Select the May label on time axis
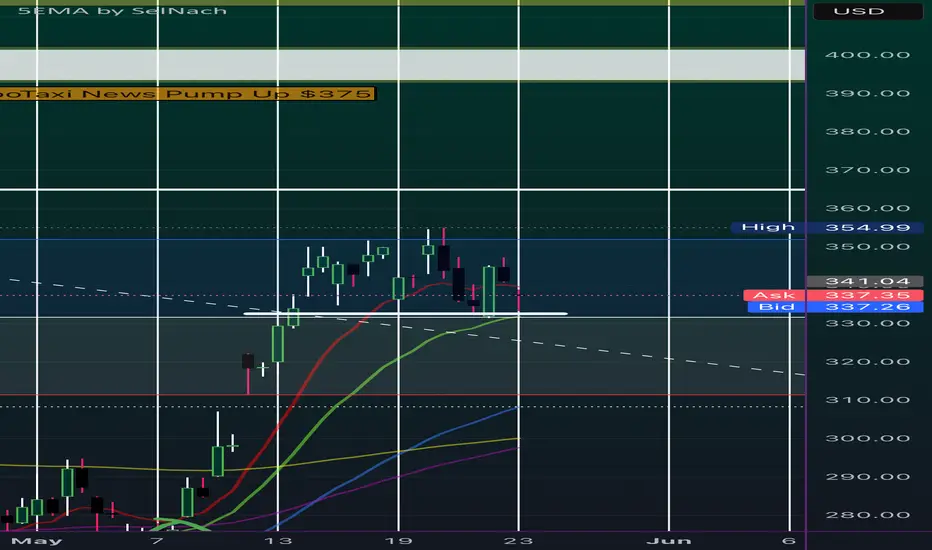932x550 pixels. (x=37, y=540)
